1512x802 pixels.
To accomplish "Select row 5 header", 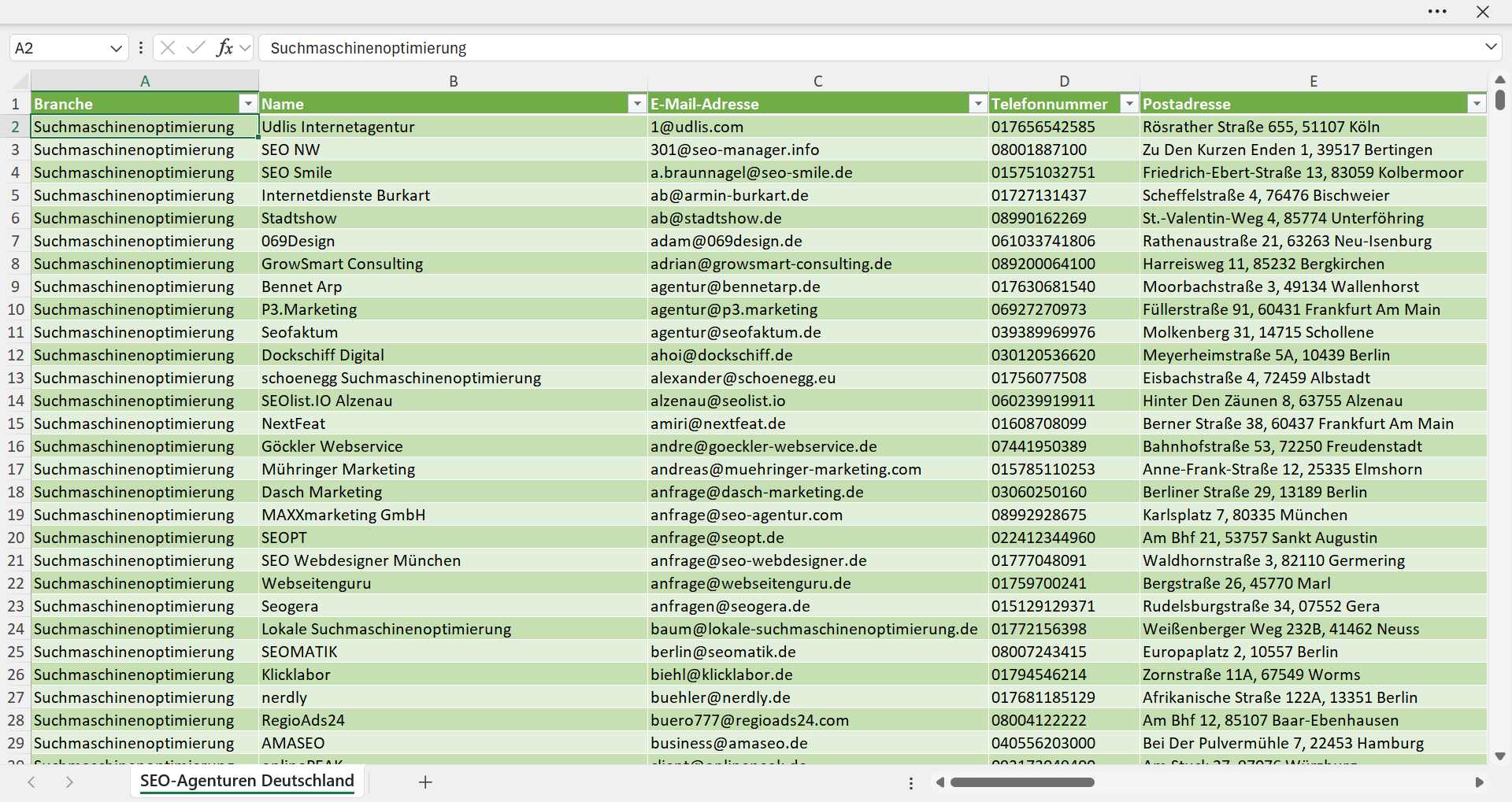I will [15, 195].
